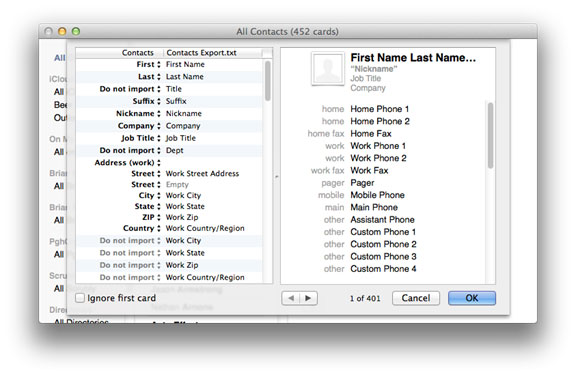Click the mapping list scrollbar
This screenshot has height=377, width=576.
268,81
